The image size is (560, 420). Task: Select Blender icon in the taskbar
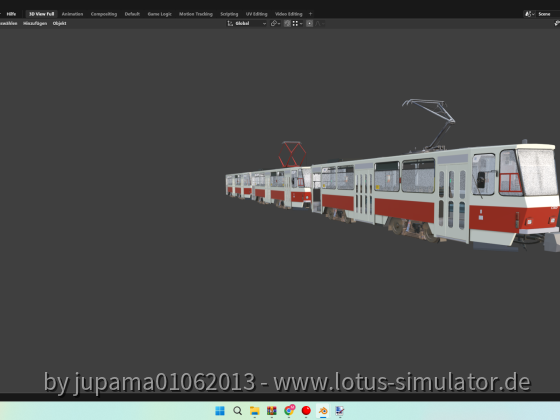323,411
